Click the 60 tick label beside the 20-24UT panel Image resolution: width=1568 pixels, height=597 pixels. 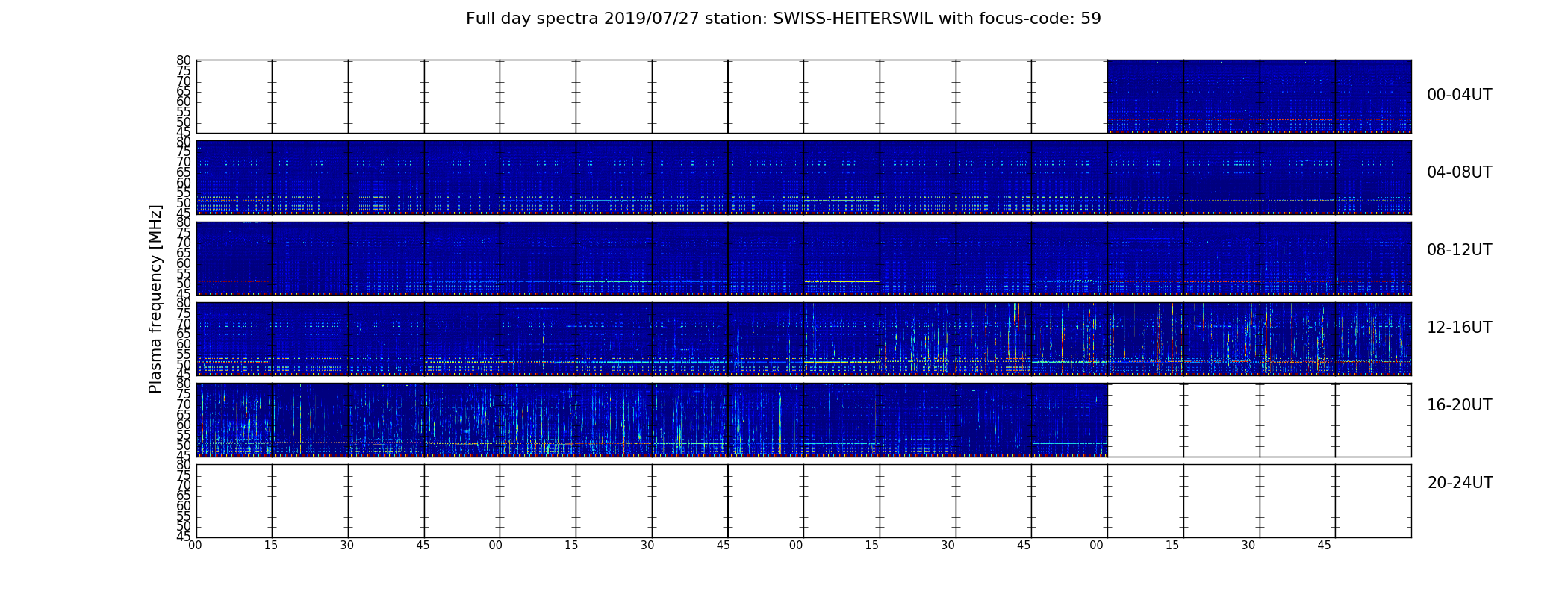tap(184, 506)
